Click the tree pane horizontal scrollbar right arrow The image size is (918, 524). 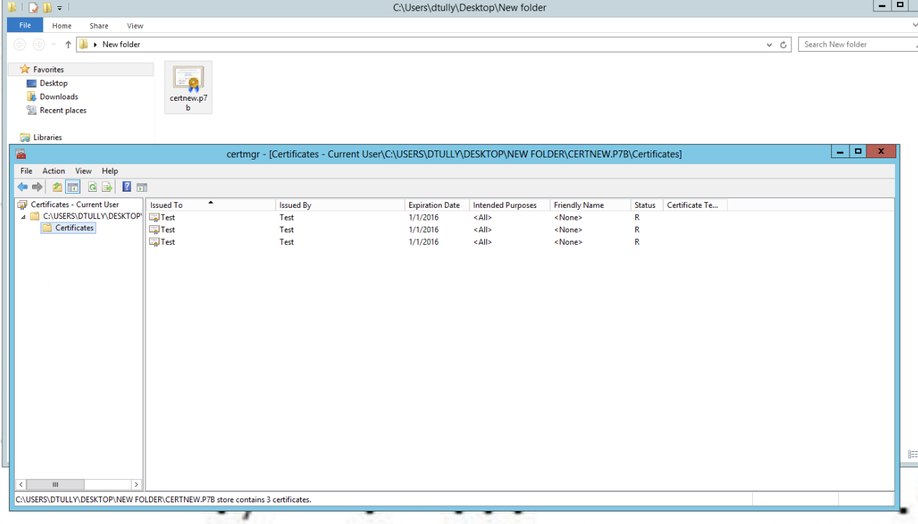coord(136,484)
